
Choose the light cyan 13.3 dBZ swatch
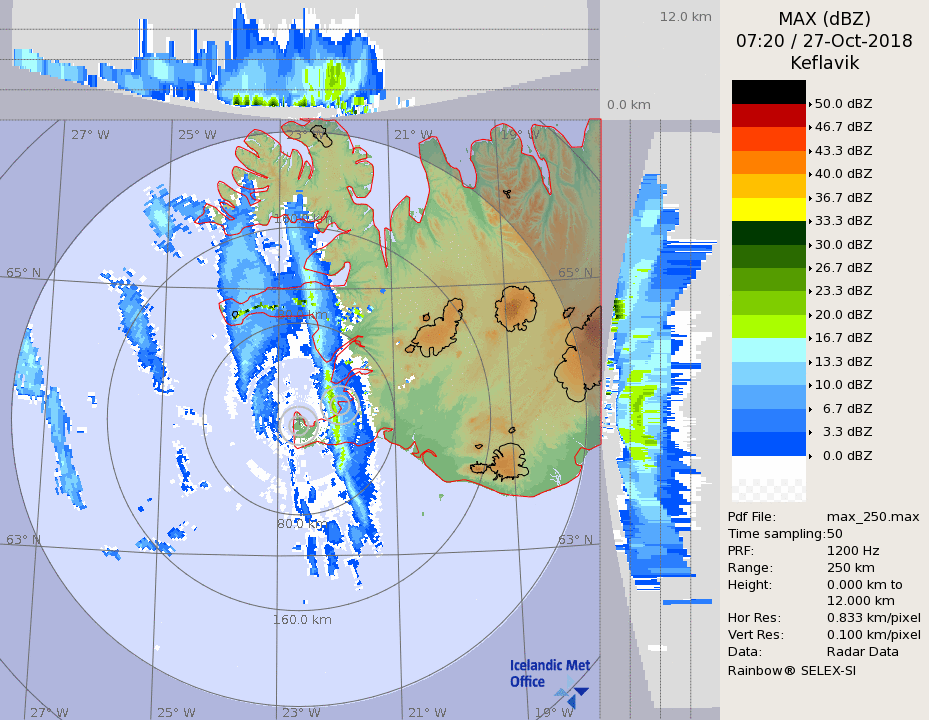coord(768,350)
